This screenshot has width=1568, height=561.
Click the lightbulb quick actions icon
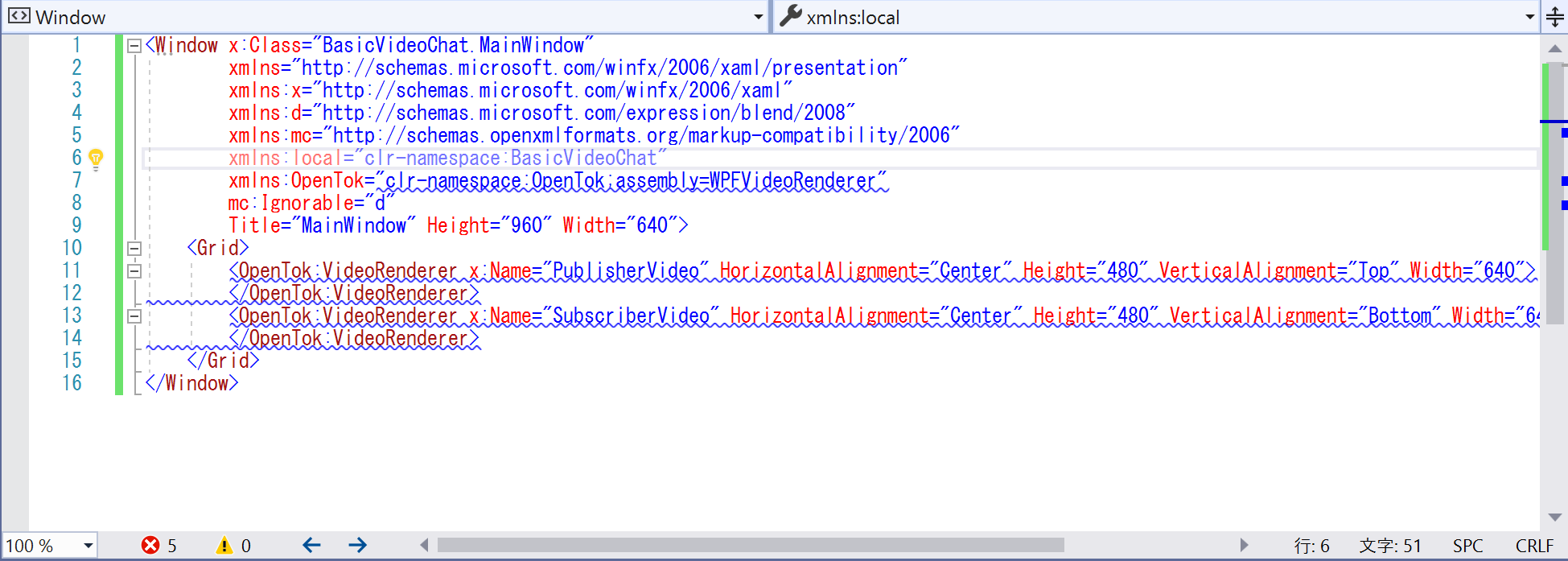click(x=96, y=159)
